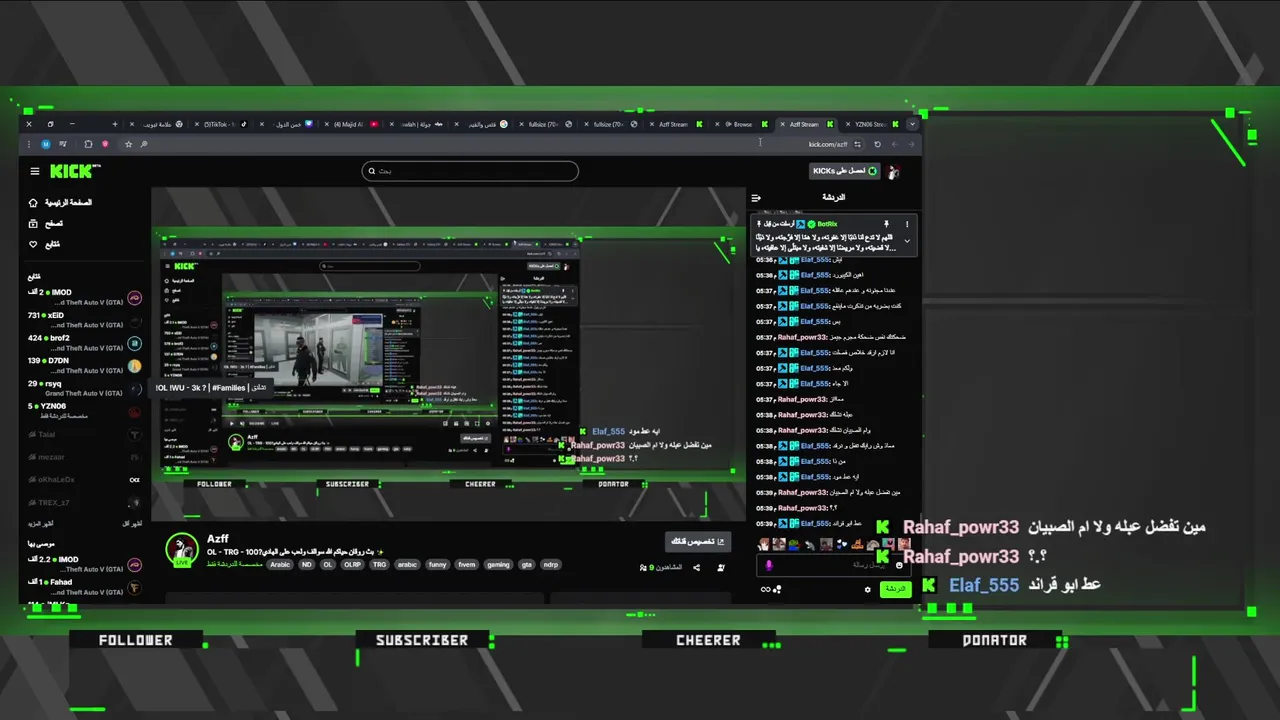Click the 'gaming' stream tag
This screenshot has width=1280, height=720.
498,565
